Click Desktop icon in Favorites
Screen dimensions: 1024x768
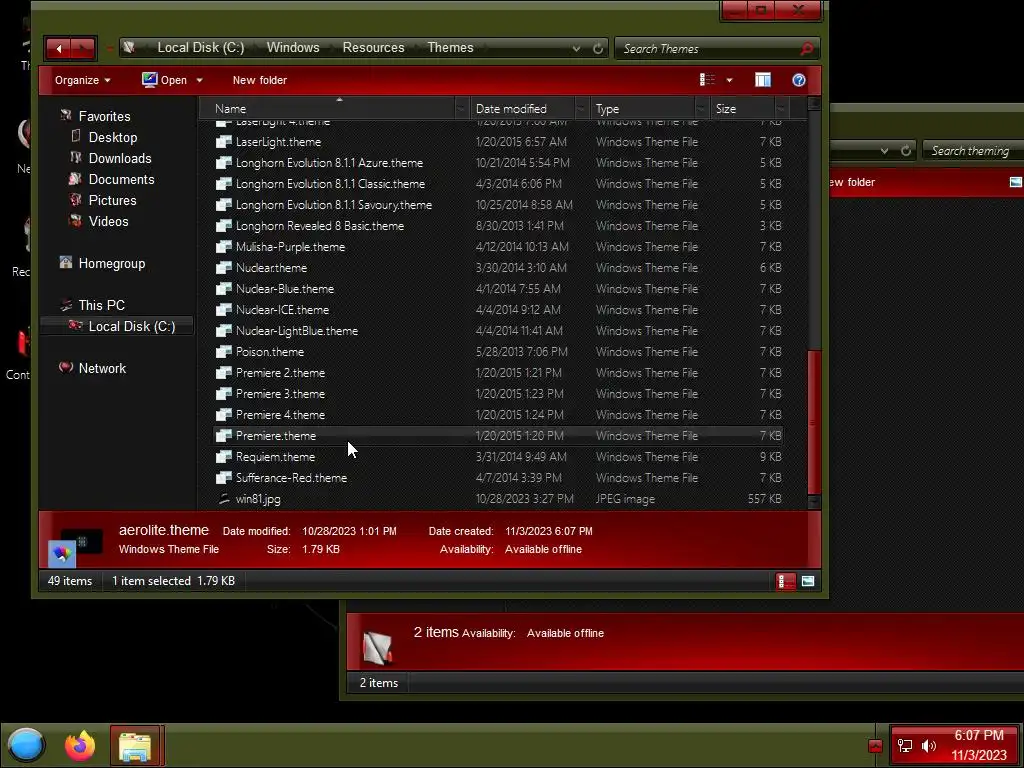(x=76, y=136)
